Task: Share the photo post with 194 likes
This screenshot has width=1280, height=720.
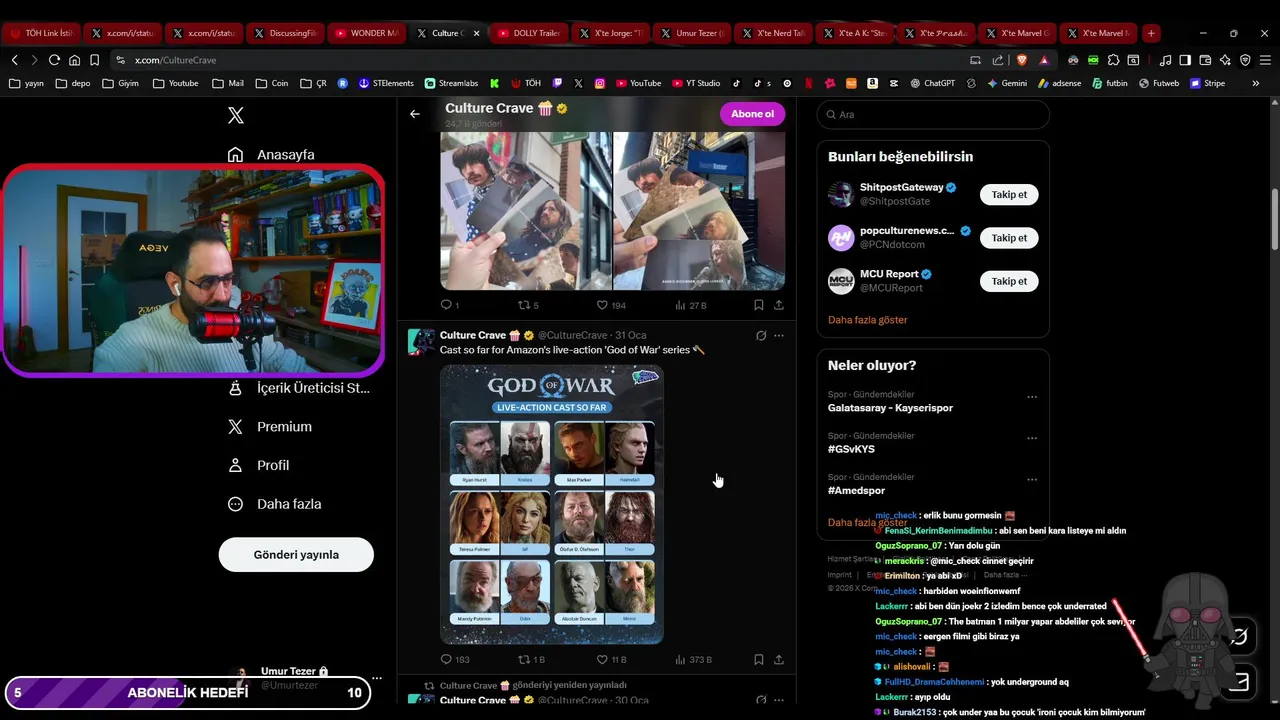Action: [779, 305]
